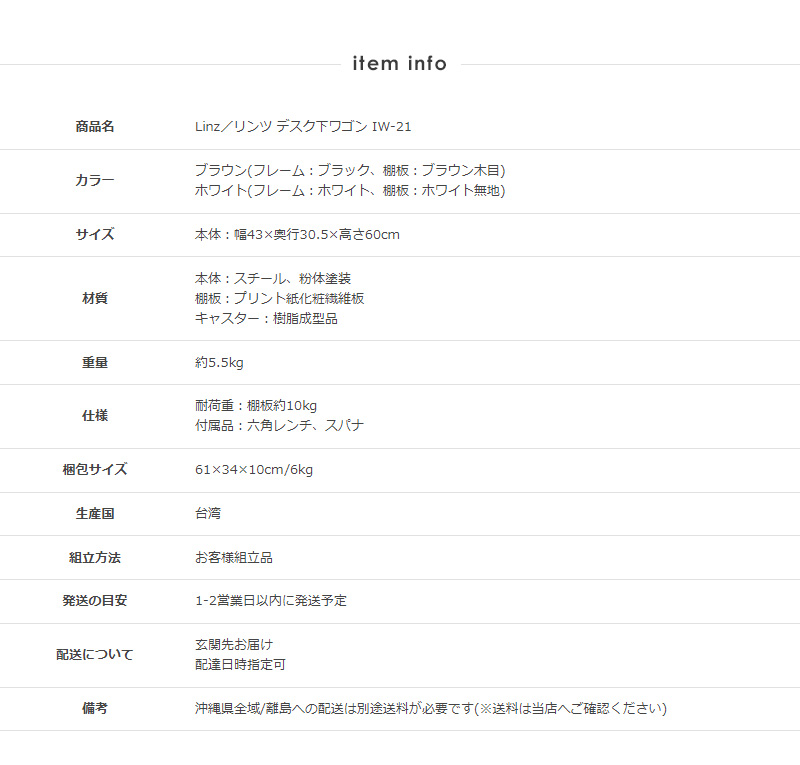Click the dimensions text 幅43×奥行30.5×高さ60cm
This screenshot has height=765, width=800.
pyautogui.click(x=297, y=235)
